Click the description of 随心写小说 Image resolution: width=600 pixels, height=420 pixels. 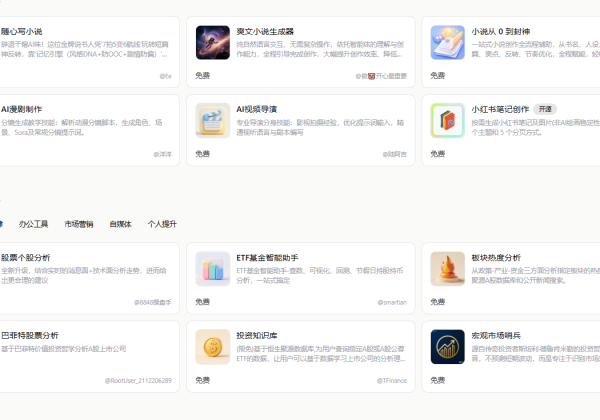click(x=85, y=49)
